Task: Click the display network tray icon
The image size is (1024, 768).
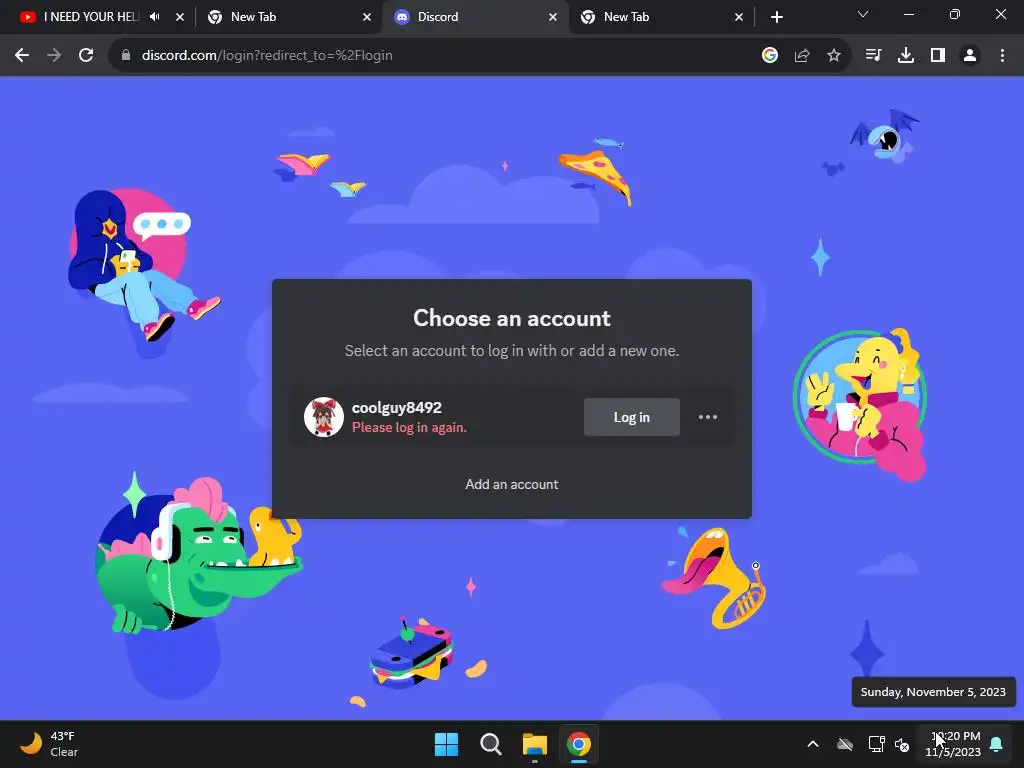Action: coord(876,744)
